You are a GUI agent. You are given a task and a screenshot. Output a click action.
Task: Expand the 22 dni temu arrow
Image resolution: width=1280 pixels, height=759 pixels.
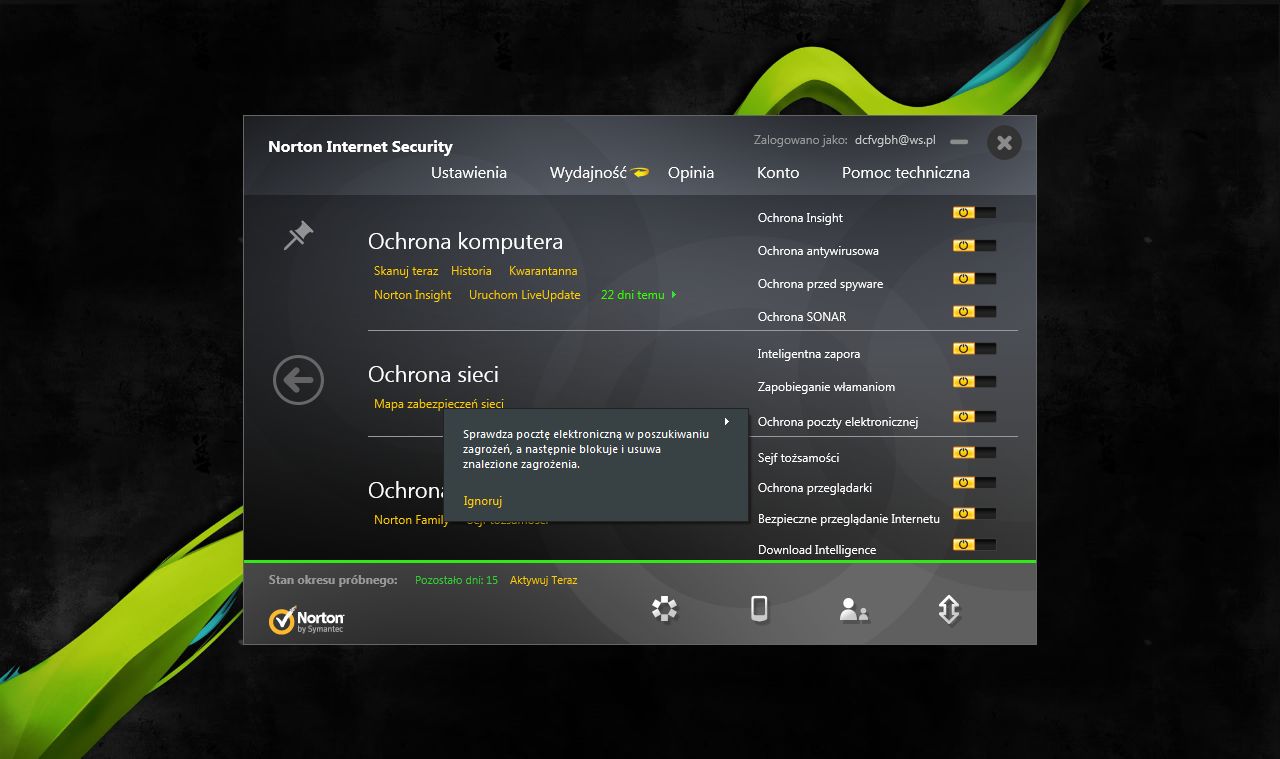click(674, 295)
